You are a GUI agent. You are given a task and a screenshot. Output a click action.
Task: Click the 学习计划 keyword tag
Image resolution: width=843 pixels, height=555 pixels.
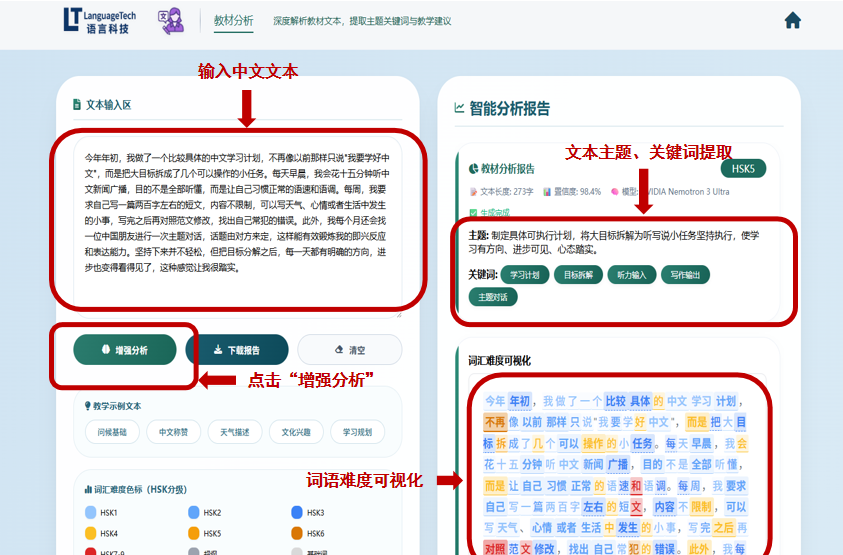[525, 275]
